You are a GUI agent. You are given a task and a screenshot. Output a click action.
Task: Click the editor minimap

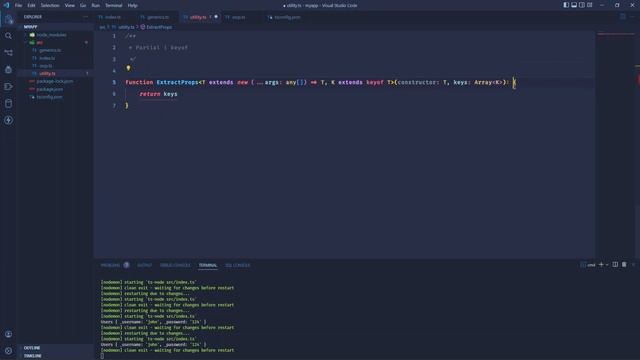tap(616, 144)
